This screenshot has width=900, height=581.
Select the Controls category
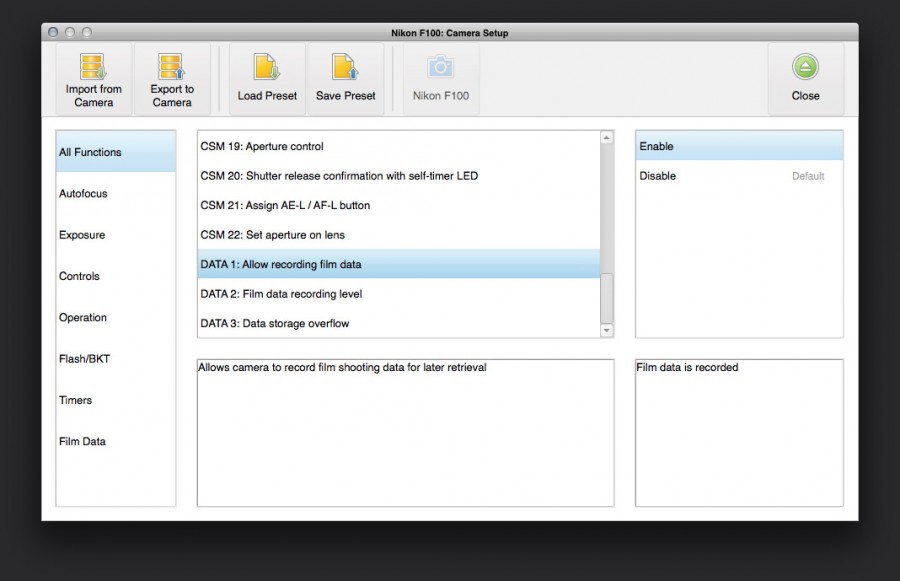click(116, 276)
